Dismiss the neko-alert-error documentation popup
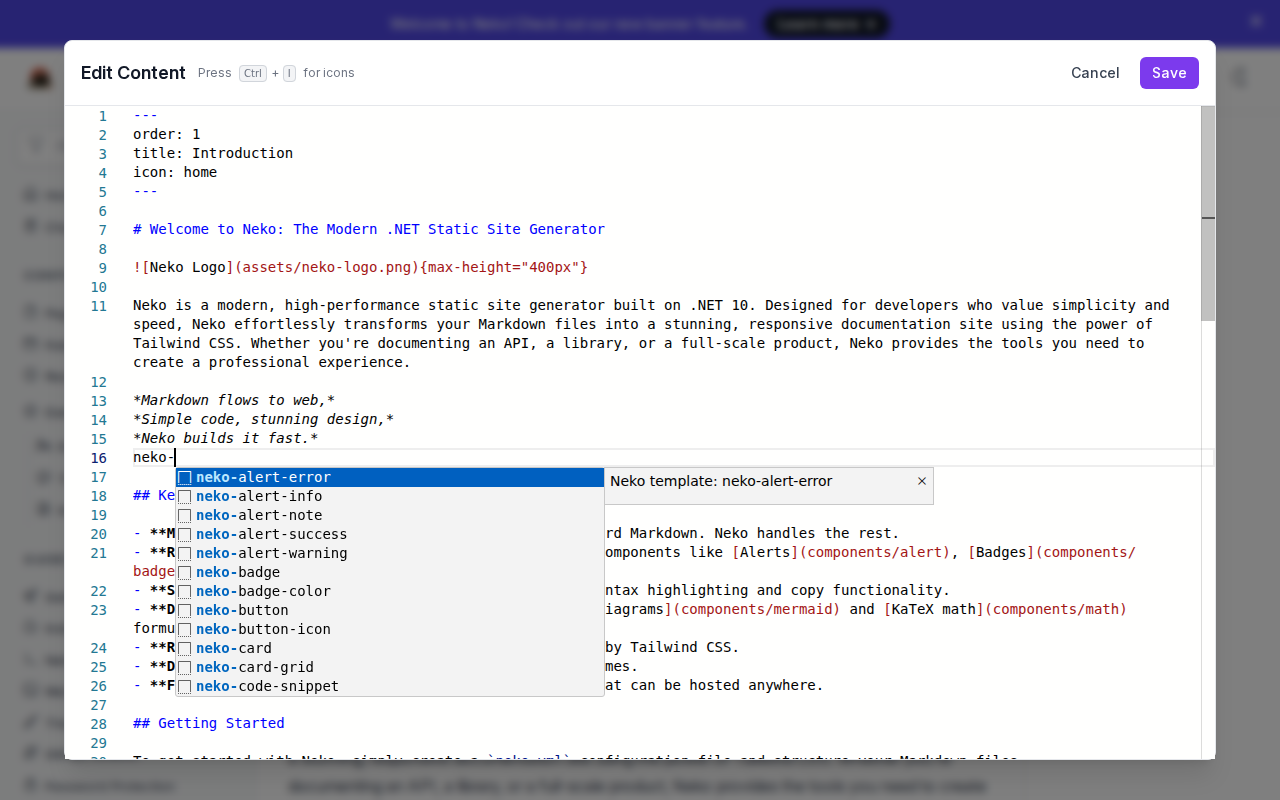 [x=921, y=481]
